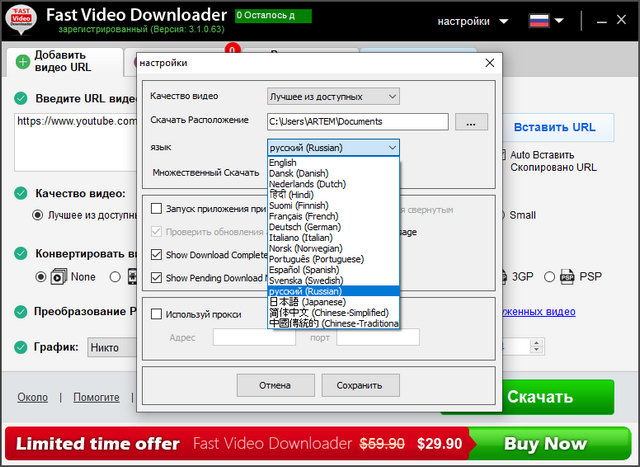Click the Сохранить button
This screenshot has height=467, width=640.
pos(359,385)
